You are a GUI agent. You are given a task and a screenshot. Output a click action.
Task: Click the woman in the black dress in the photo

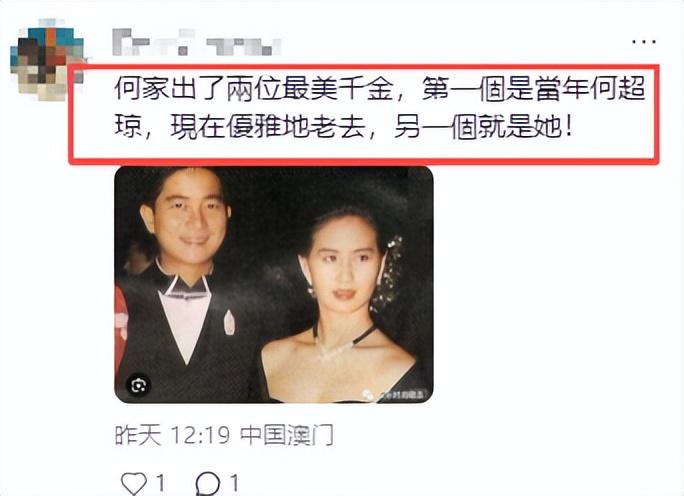pyautogui.click(x=340, y=305)
